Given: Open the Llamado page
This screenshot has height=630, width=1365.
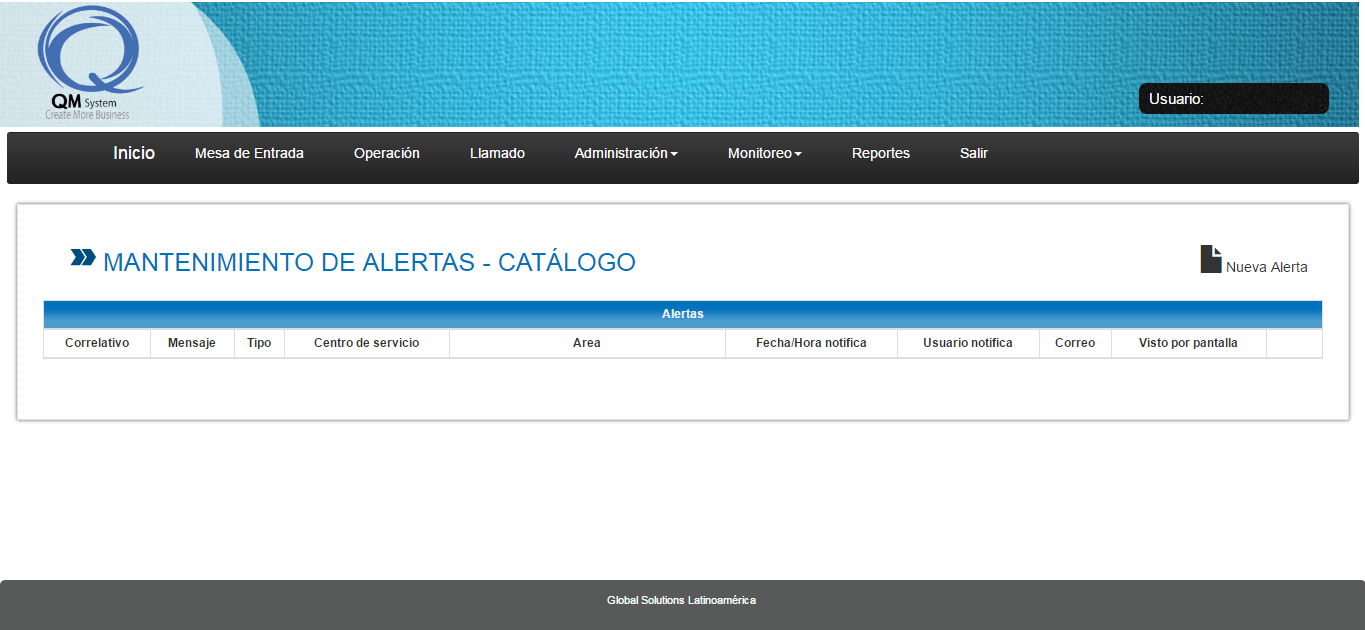Looking at the screenshot, I should pyautogui.click(x=497, y=153).
